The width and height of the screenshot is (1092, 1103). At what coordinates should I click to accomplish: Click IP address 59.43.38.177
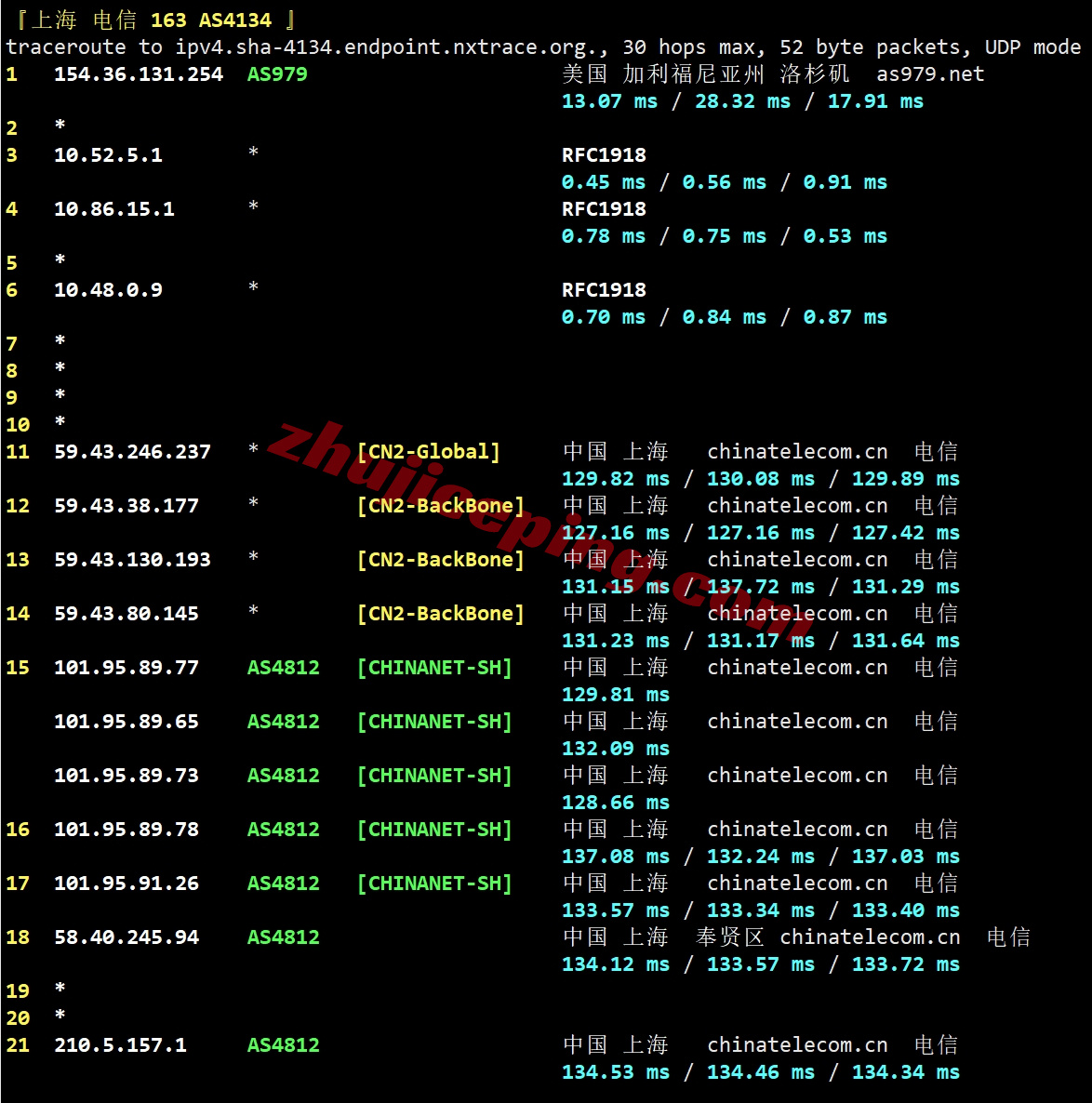pyautogui.click(x=127, y=506)
